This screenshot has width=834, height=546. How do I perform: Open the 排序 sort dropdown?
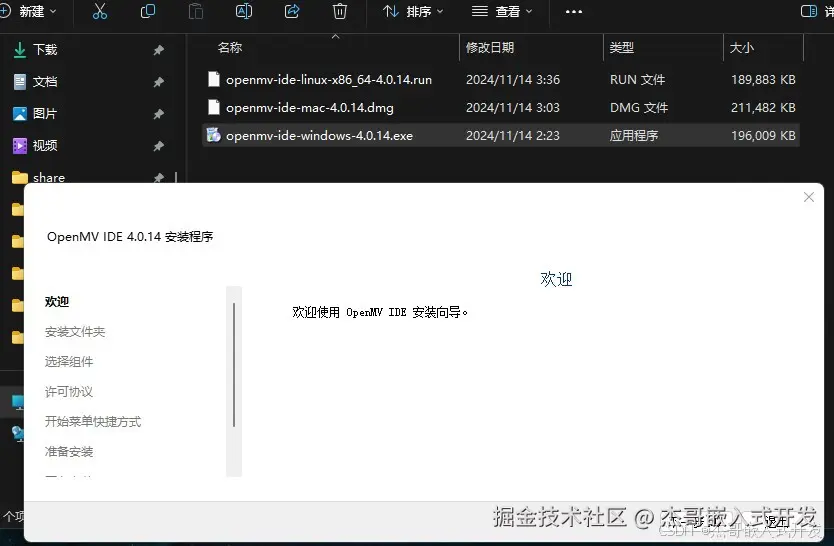tap(413, 11)
